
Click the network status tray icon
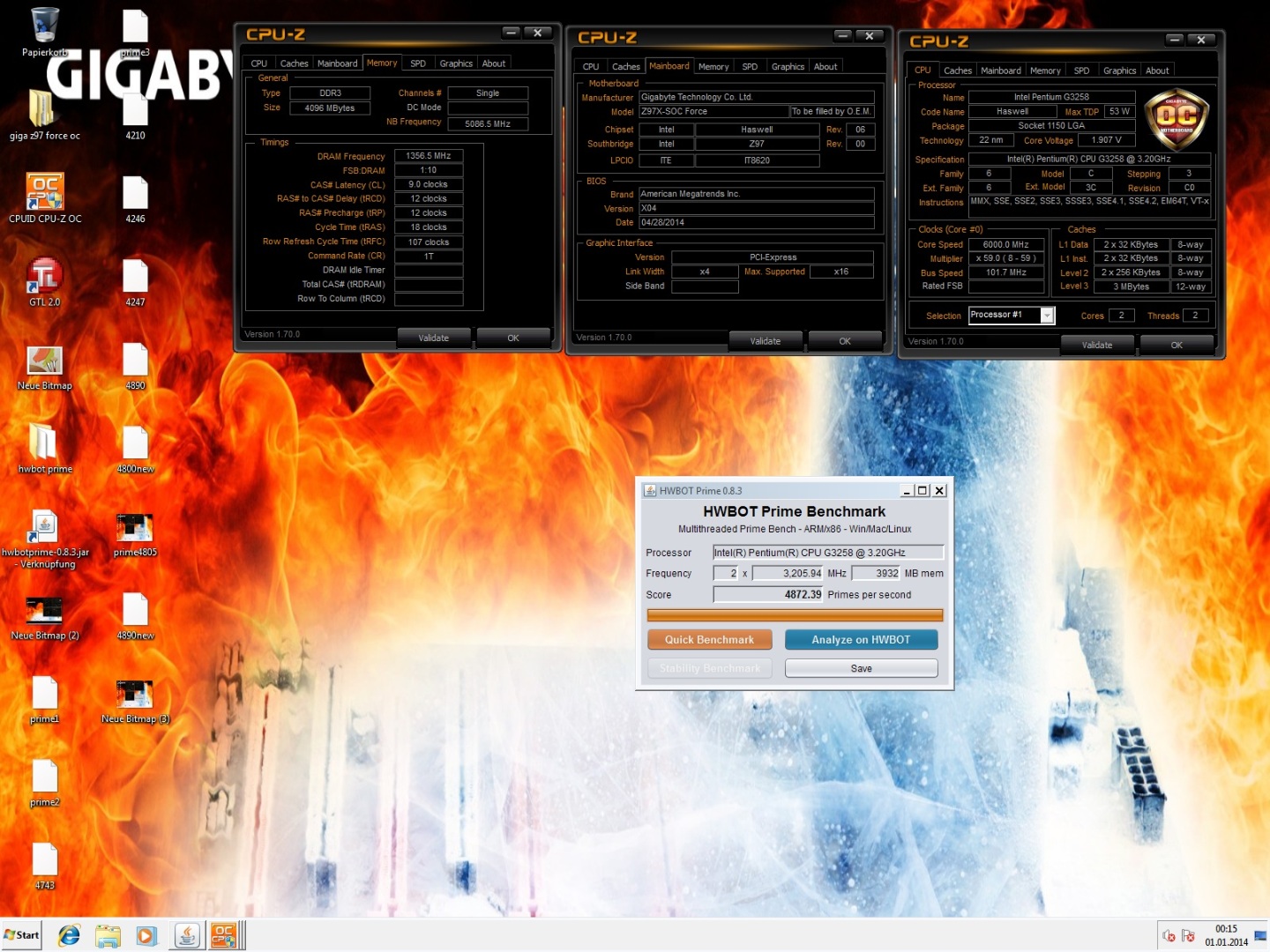1188,936
